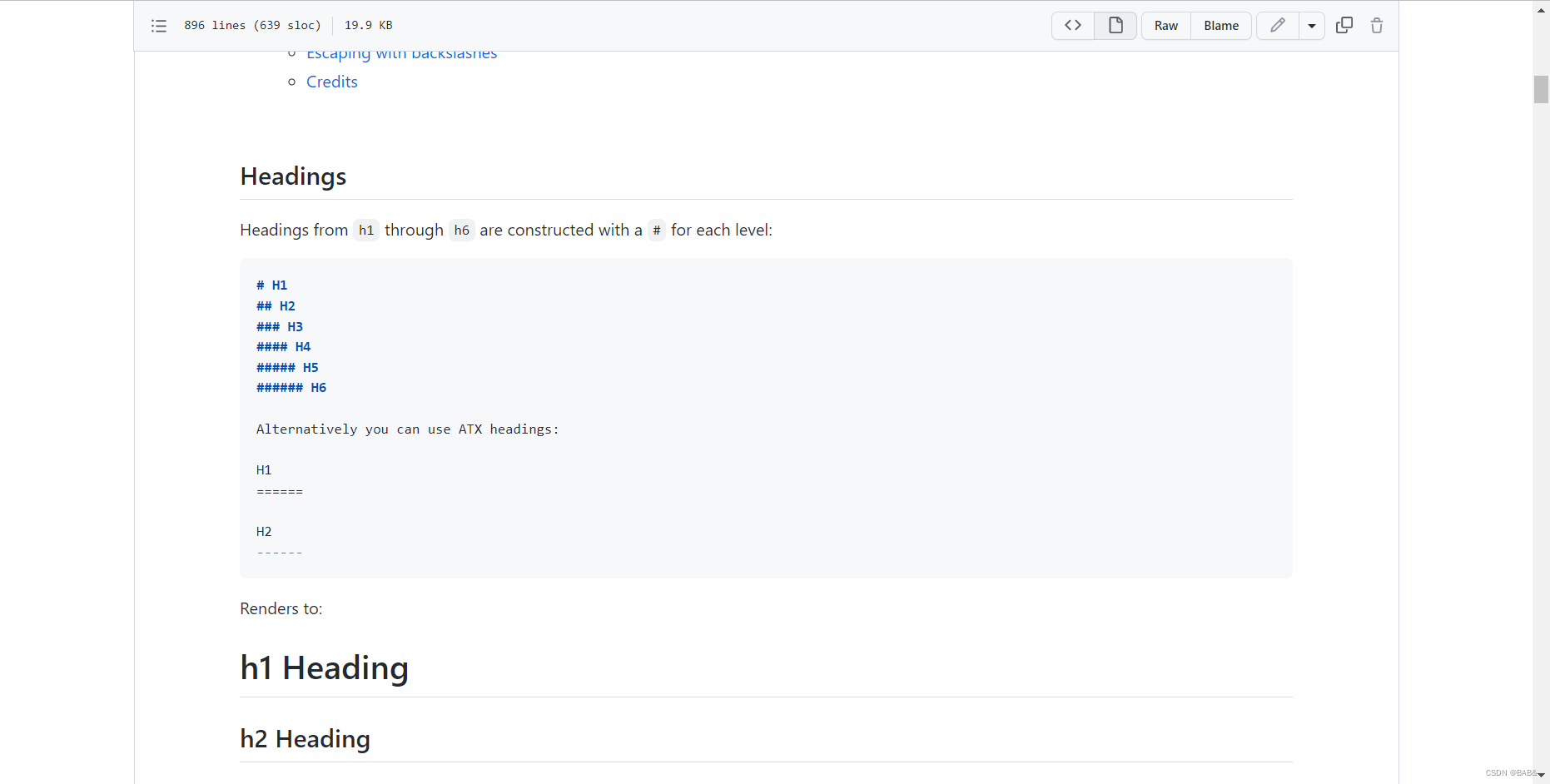Expand the edit options dropdown arrow
The image size is (1550, 784).
[1312, 26]
